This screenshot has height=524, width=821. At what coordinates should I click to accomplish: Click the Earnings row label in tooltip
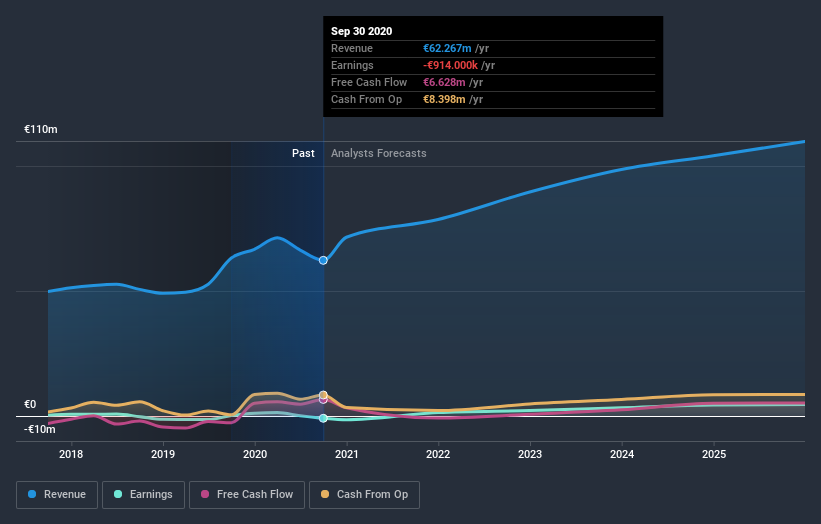tap(352, 65)
